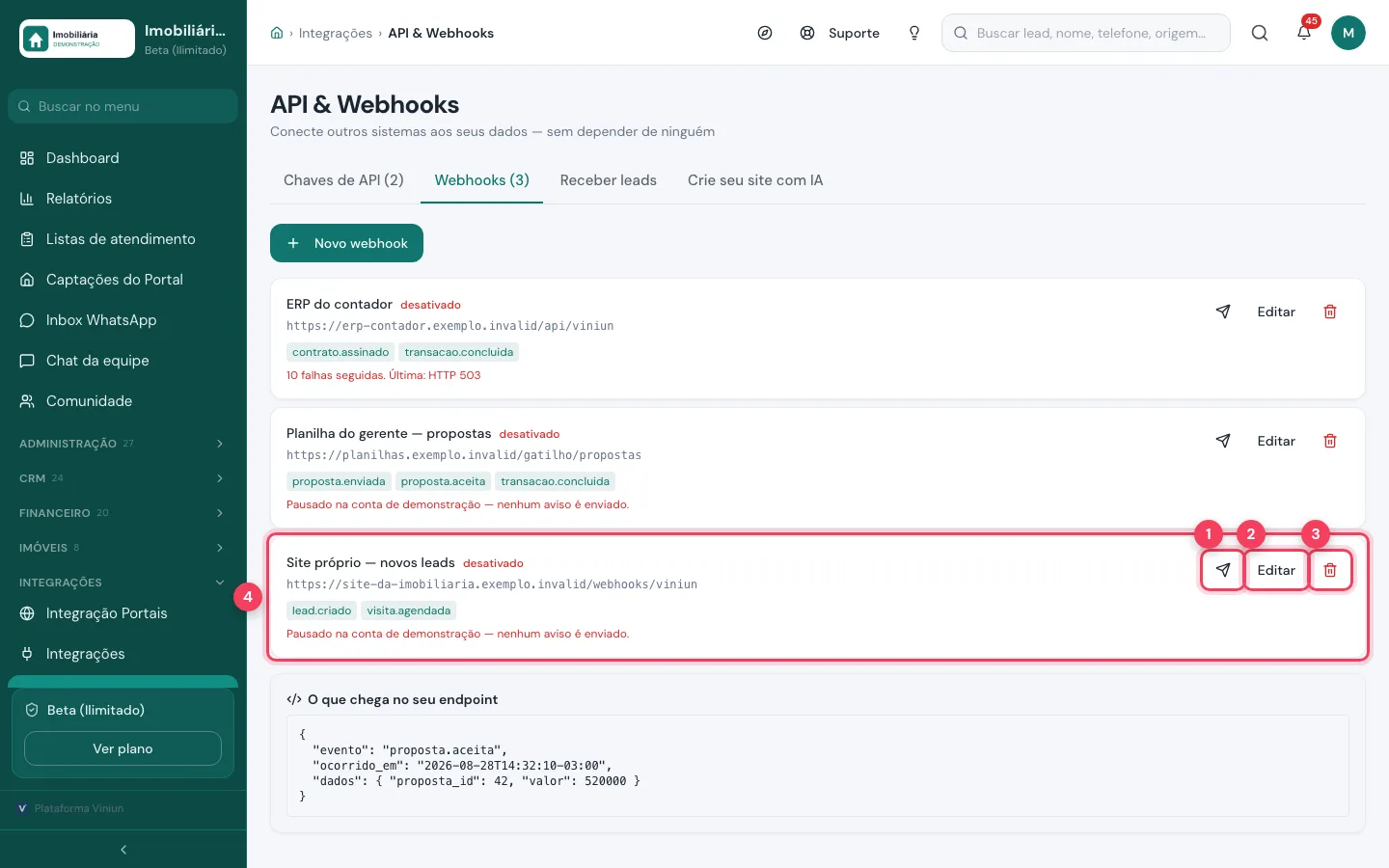Image resolution: width=1389 pixels, height=868 pixels.
Task: Expand the IMÓVEIS section
Action: [123, 548]
